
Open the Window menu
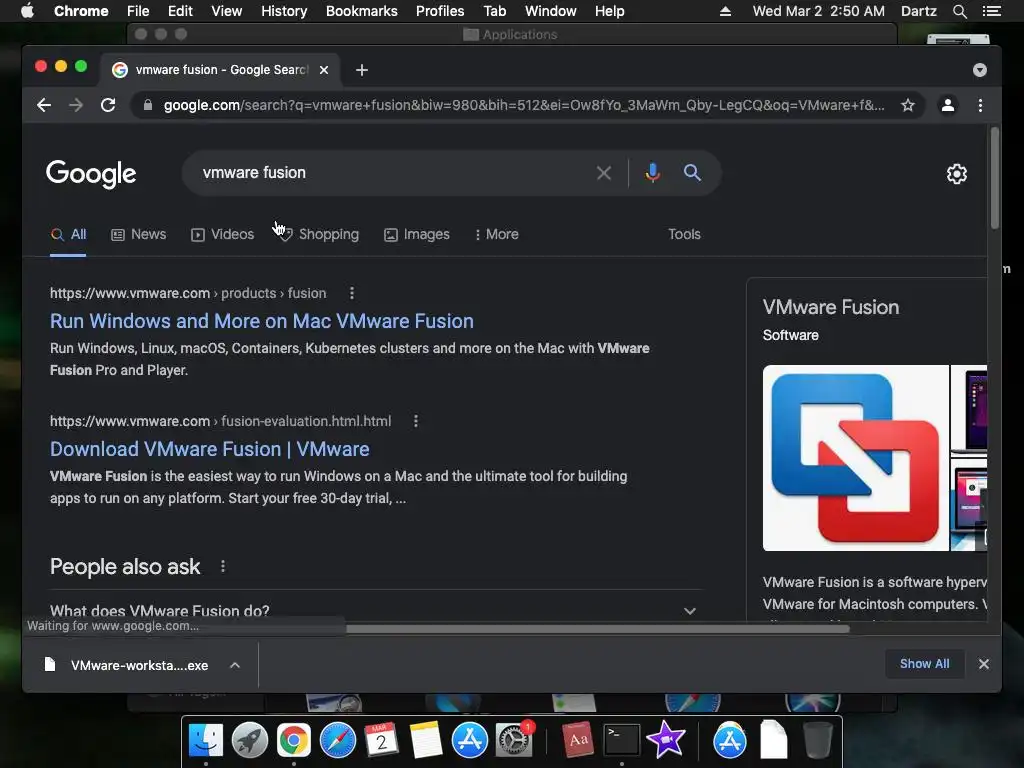tap(551, 11)
